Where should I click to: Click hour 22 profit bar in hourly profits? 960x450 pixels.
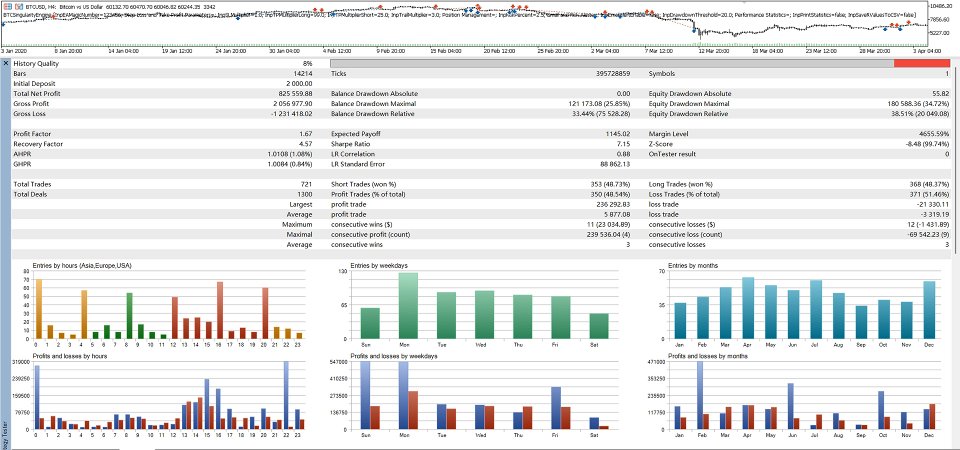coord(286,396)
